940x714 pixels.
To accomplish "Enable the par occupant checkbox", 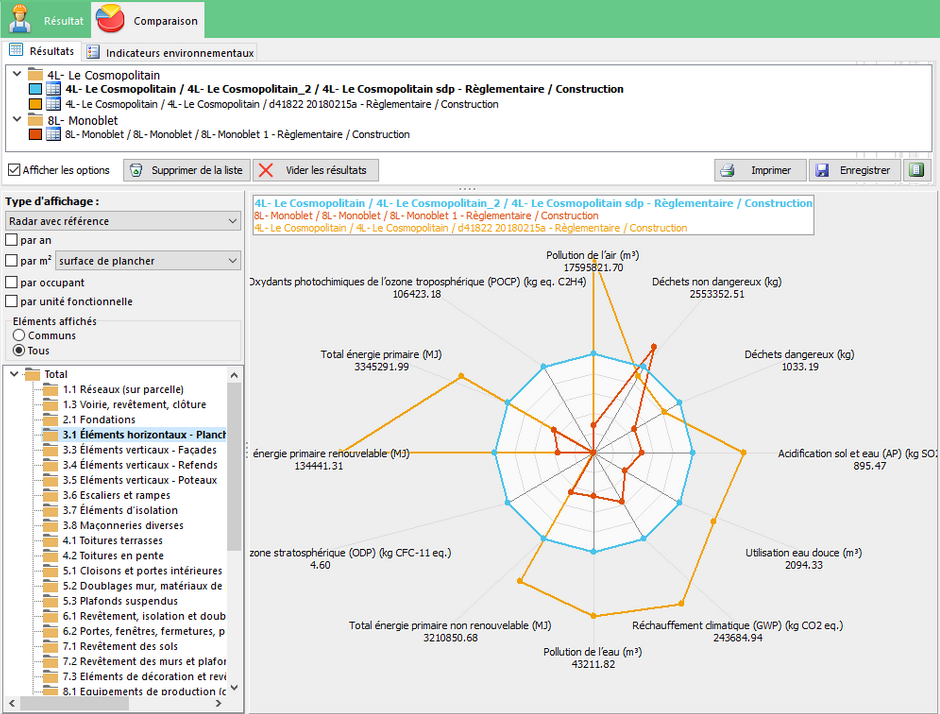I will pos(11,282).
